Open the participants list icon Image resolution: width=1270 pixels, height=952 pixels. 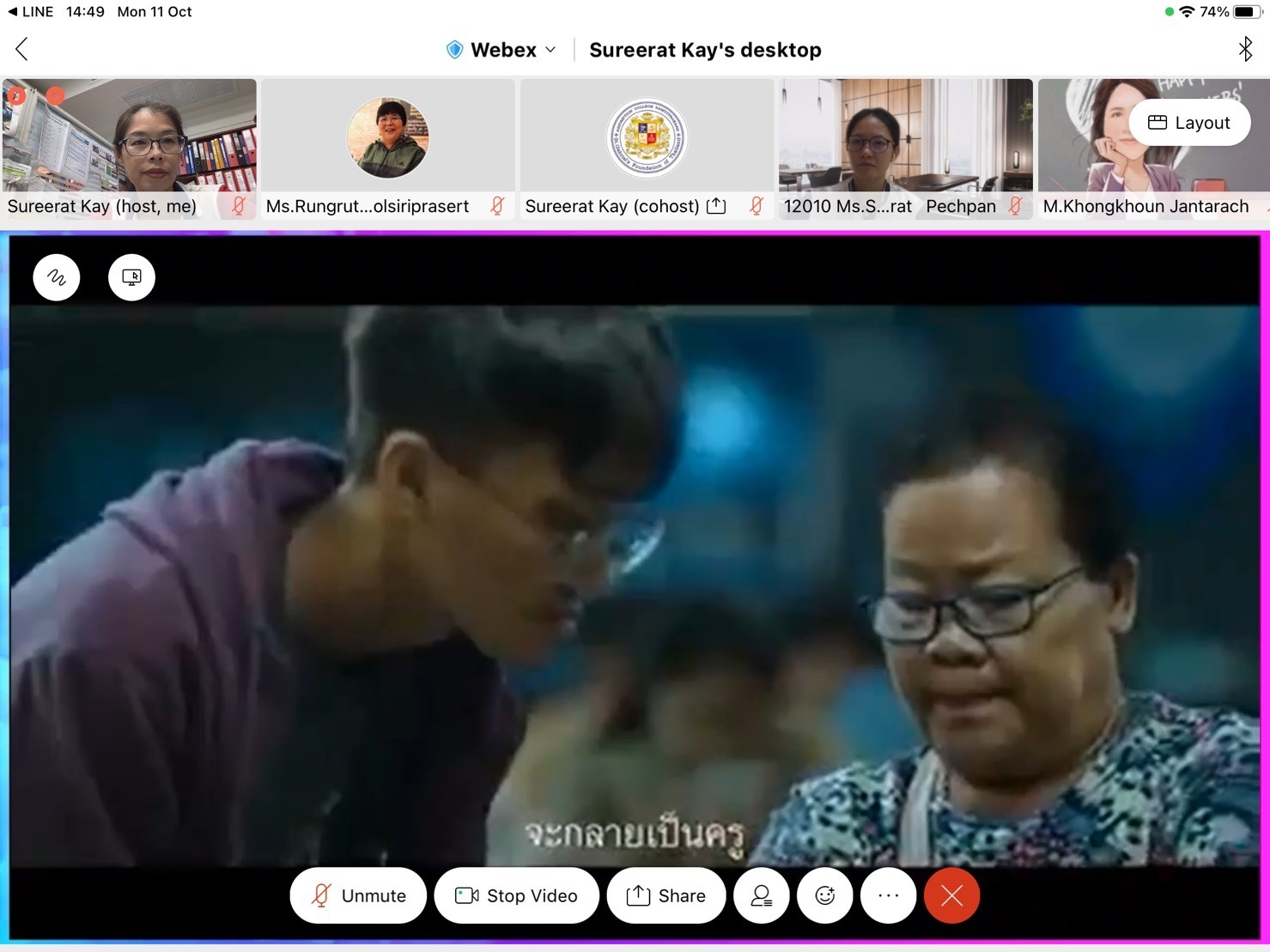click(x=762, y=895)
